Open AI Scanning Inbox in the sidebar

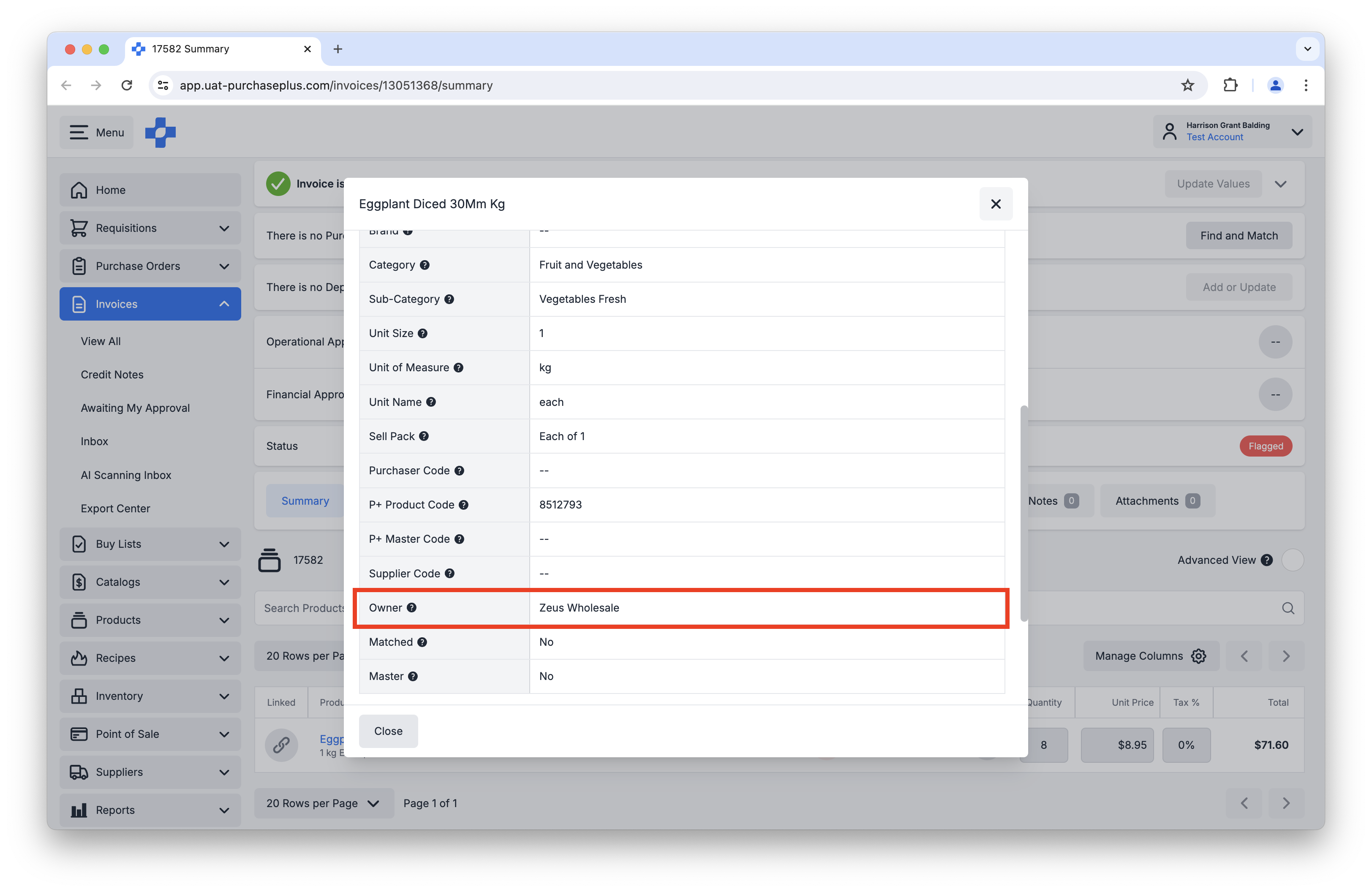click(126, 476)
